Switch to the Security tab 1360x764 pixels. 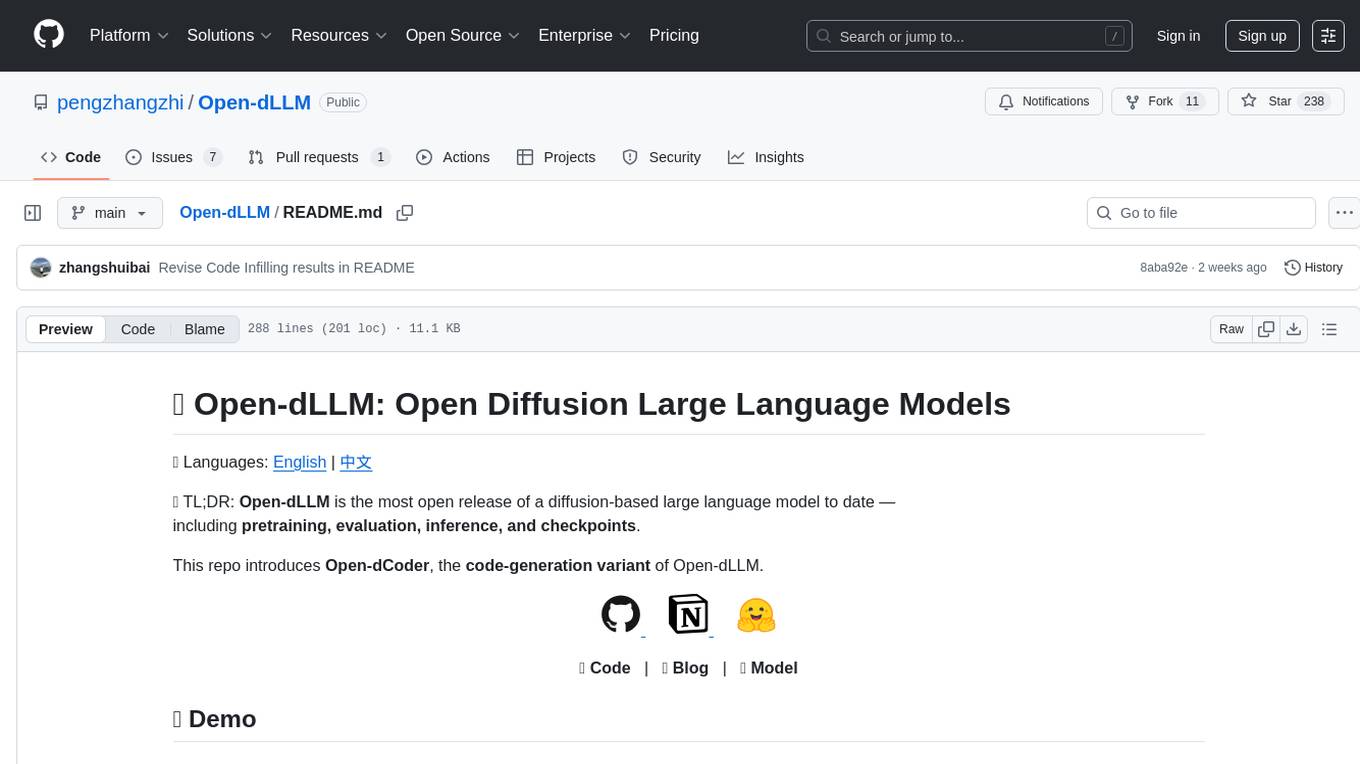click(x=661, y=157)
